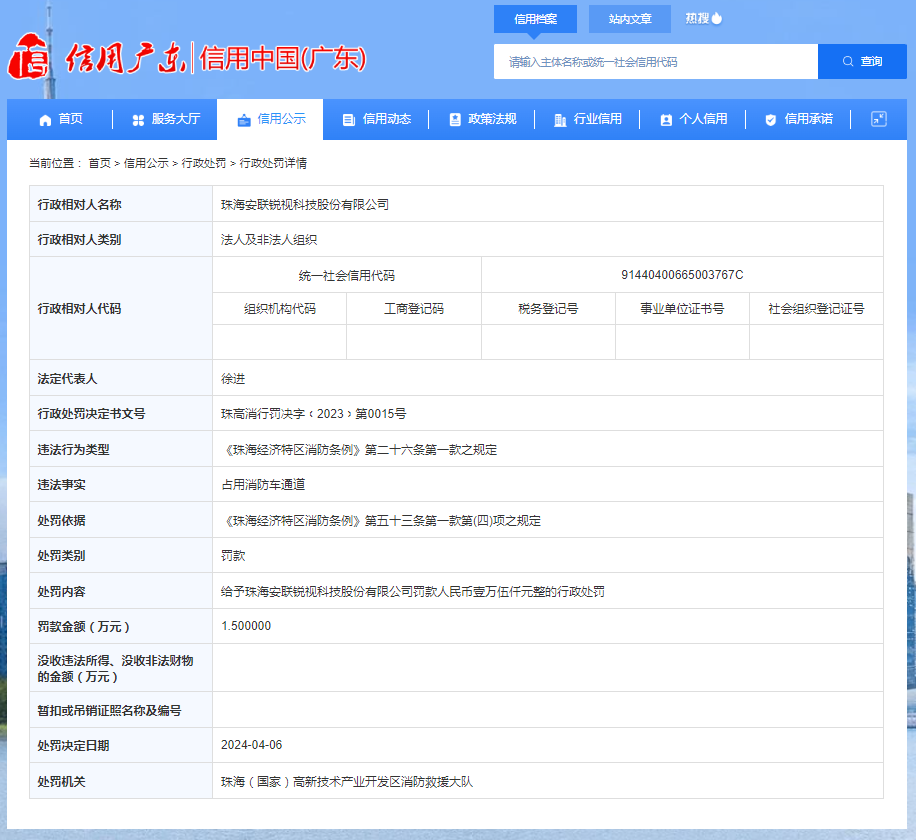
Task: Click the magnifier icon in the 查询 button
Action: point(848,61)
